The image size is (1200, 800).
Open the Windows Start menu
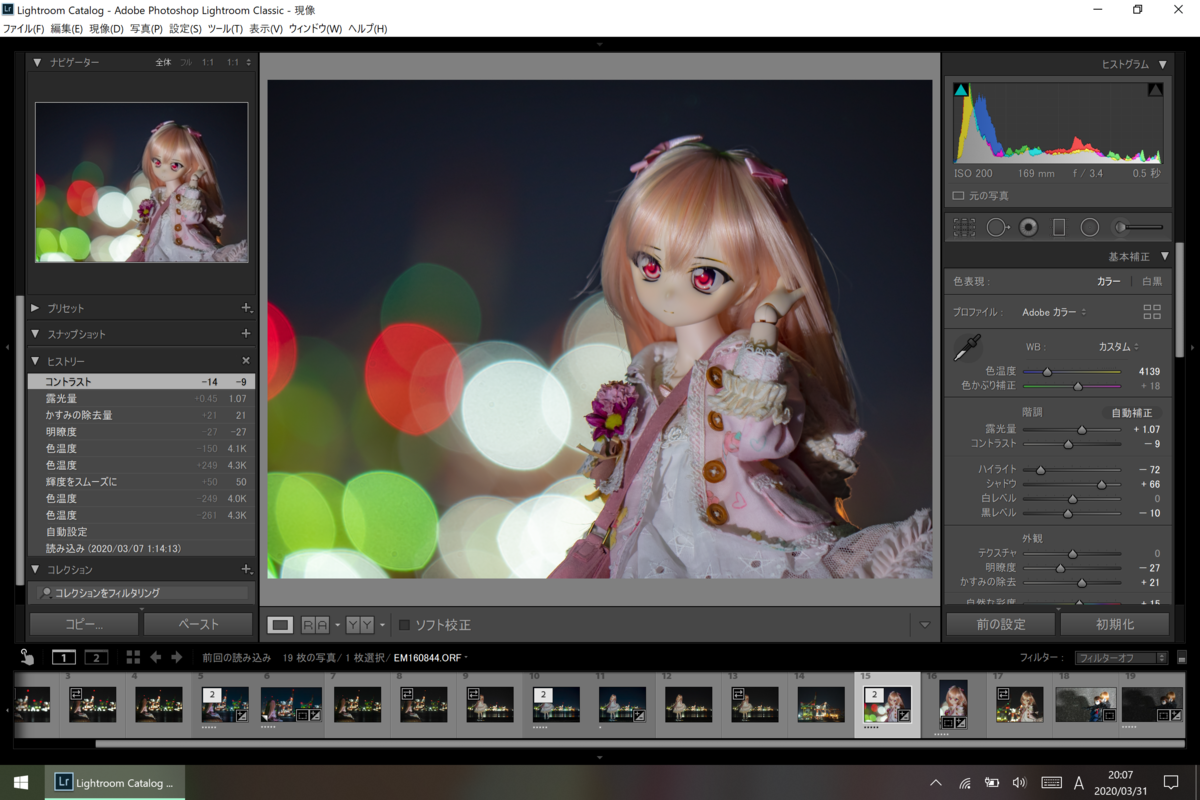[21, 782]
